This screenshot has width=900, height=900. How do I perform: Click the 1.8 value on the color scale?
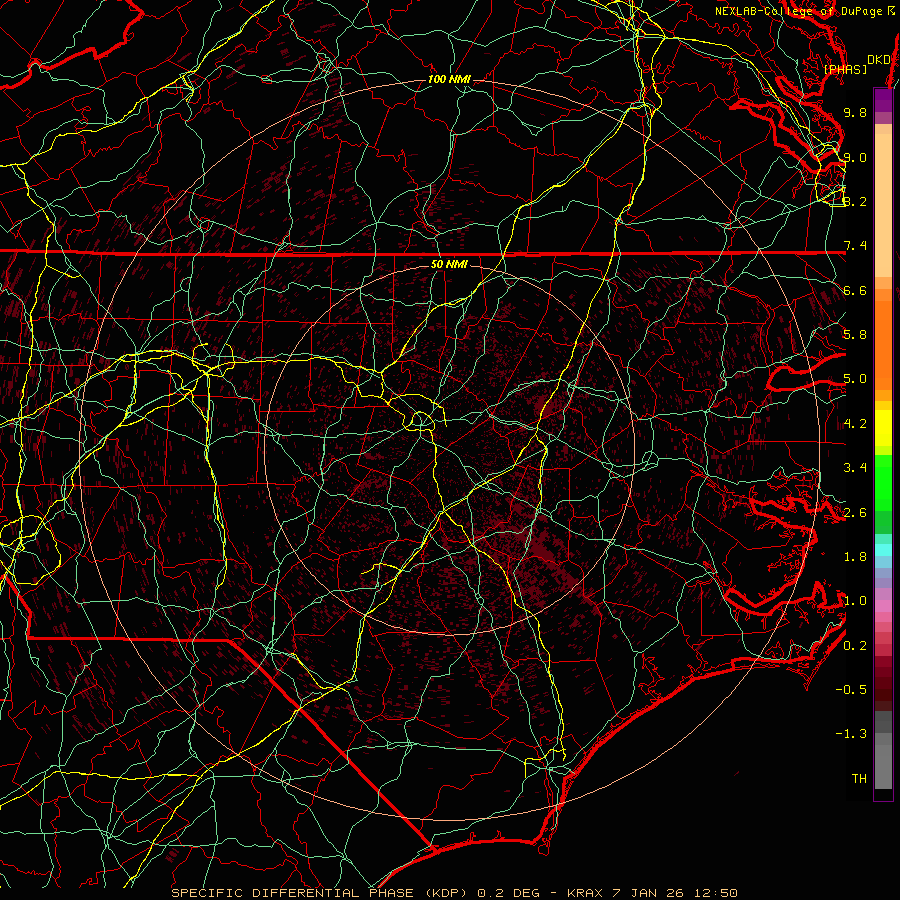click(x=855, y=557)
